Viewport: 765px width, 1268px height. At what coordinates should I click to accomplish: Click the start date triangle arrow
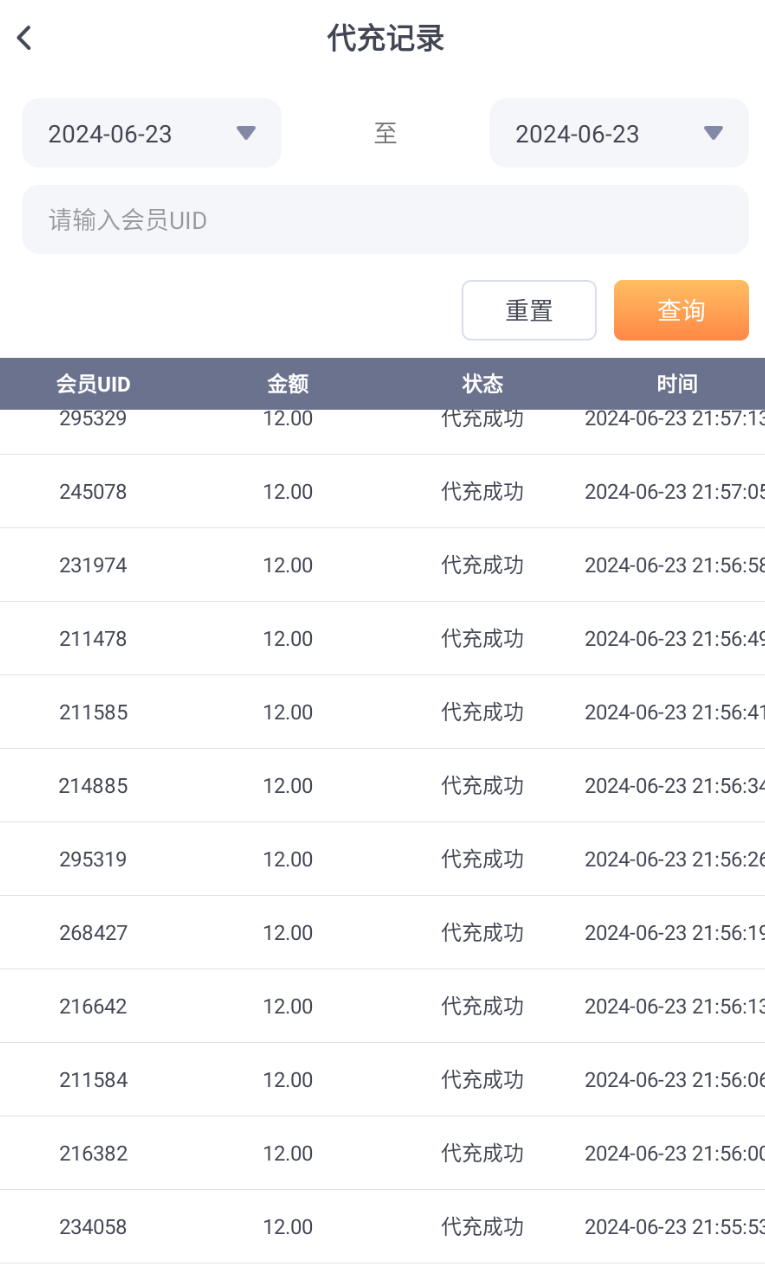(x=246, y=133)
